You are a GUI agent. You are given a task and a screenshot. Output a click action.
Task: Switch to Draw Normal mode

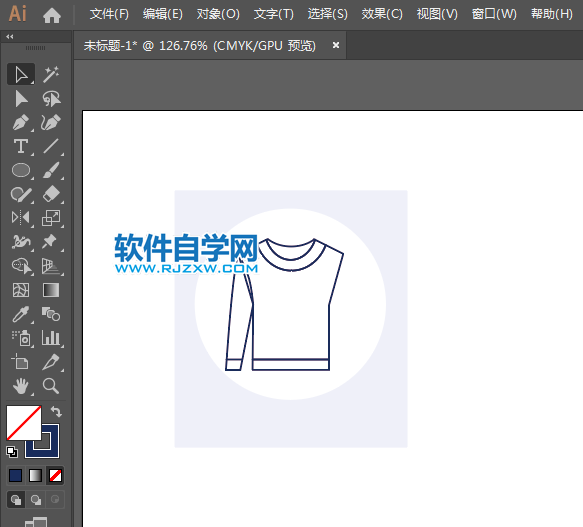point(16,499)
